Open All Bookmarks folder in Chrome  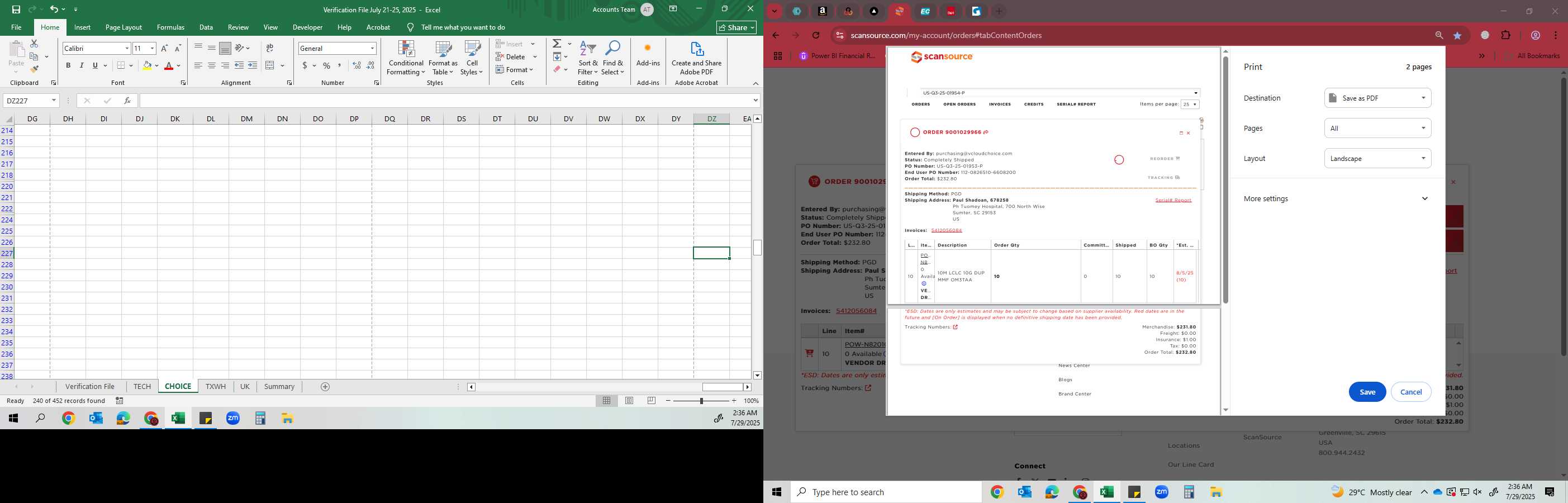coord(1532,56)
